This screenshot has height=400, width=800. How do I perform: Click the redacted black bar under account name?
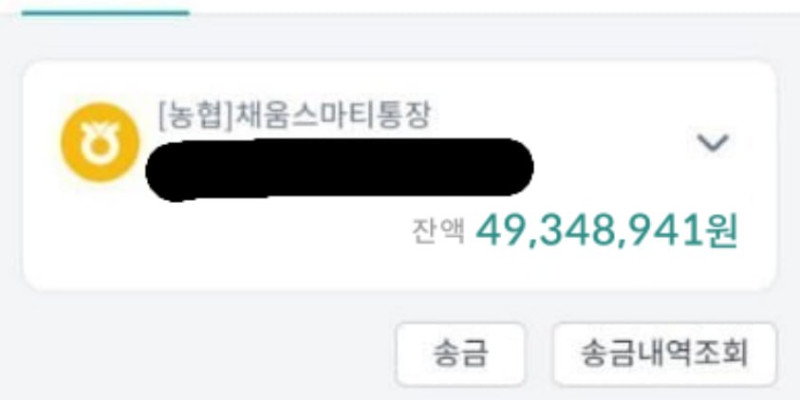click(x=339, y=168)
